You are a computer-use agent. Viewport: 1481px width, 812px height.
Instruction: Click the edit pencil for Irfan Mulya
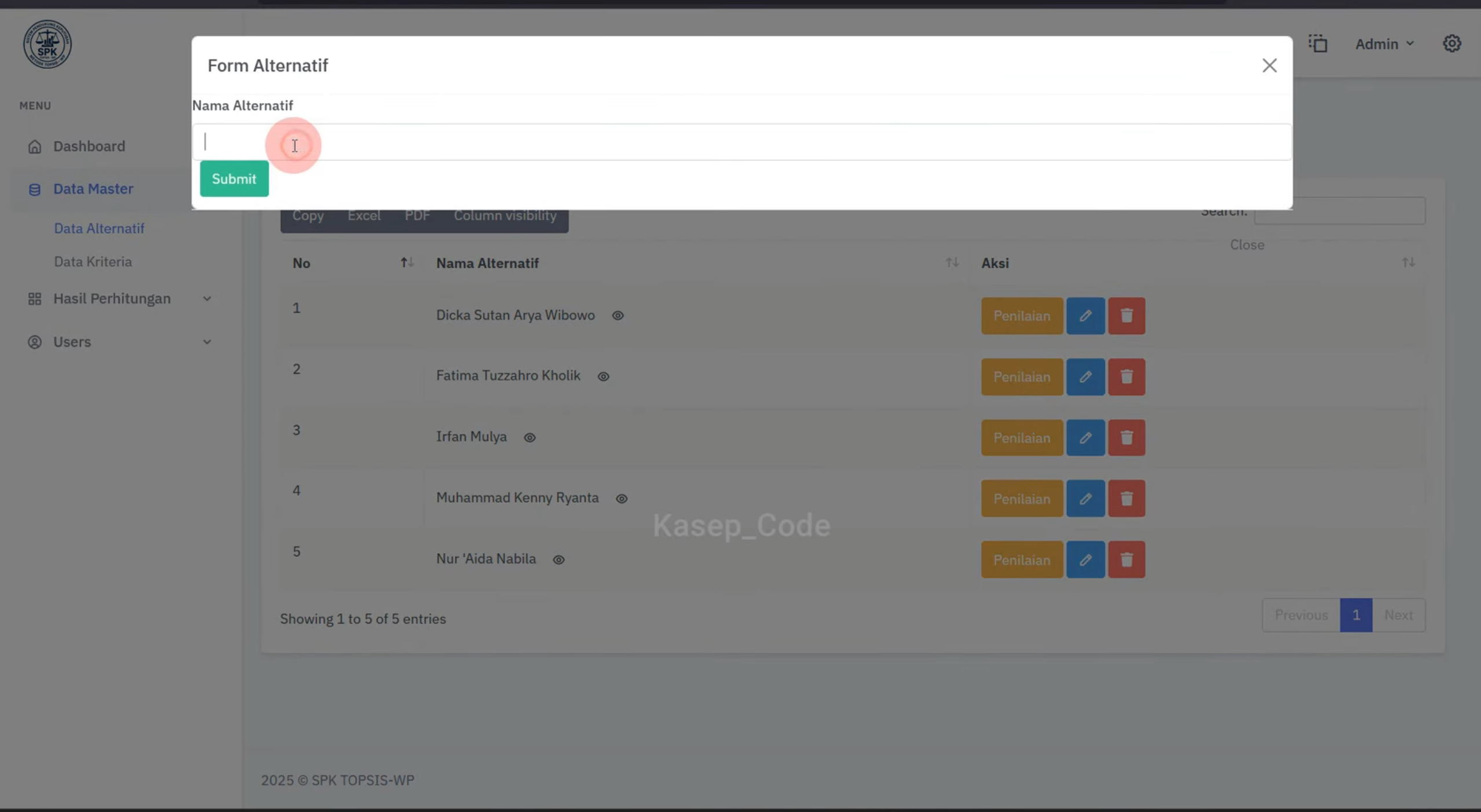pyautogui.click(x=1085, y=438)
